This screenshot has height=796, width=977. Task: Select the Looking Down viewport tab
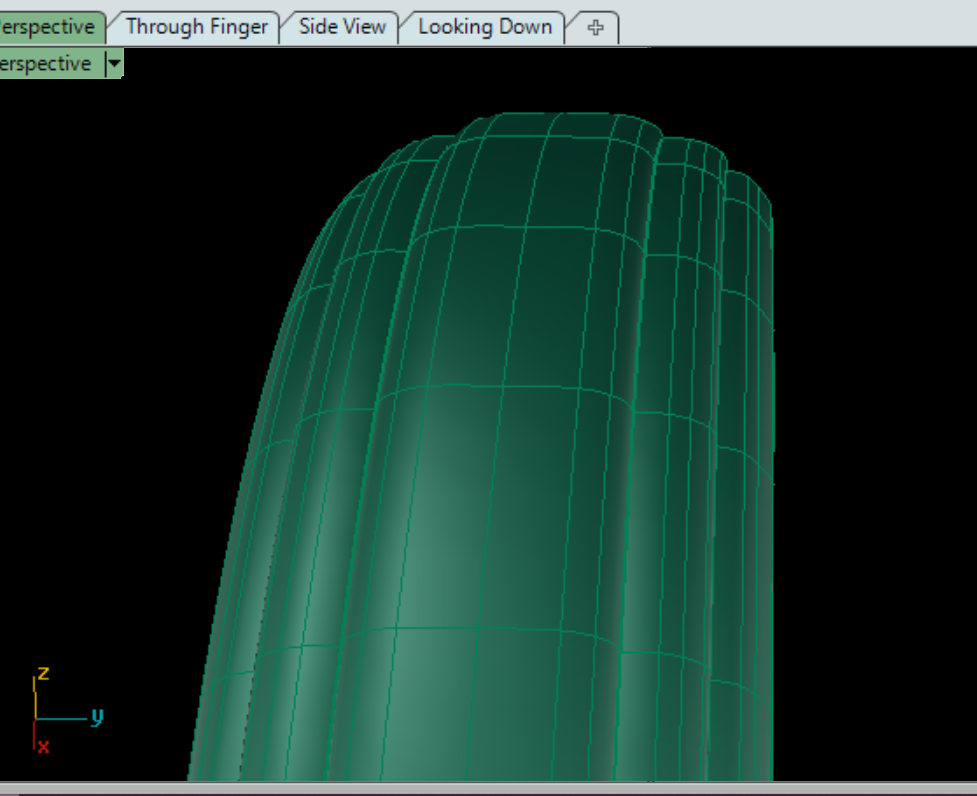pyautogui.click(x=485, y=27)
